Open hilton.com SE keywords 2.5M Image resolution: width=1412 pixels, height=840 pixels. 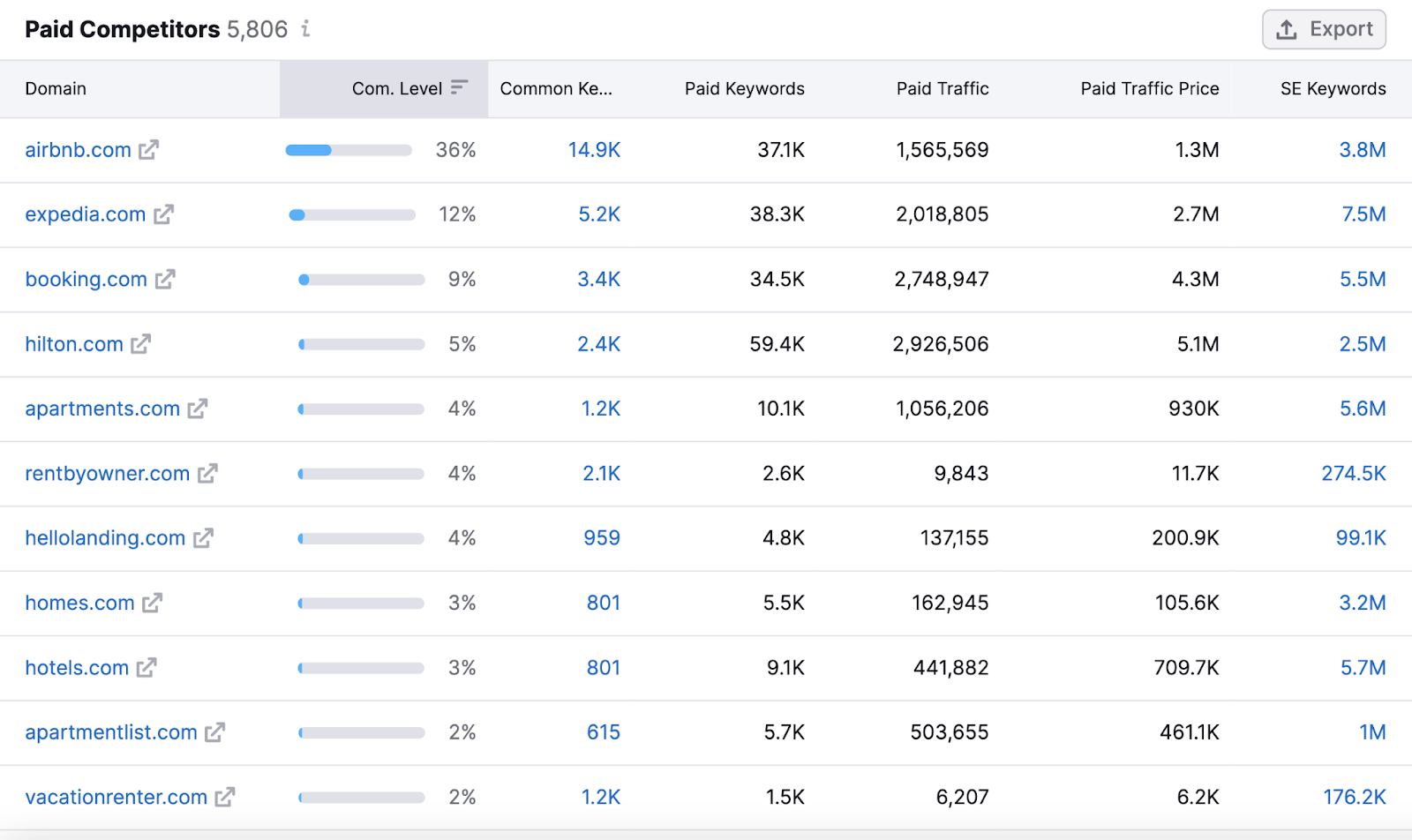click(1363, 344)
